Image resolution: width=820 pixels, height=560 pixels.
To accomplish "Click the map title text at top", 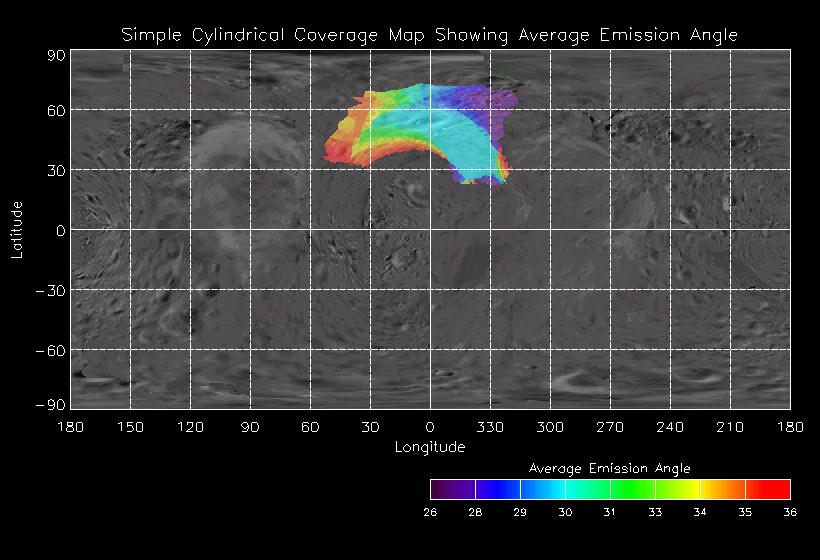I will (x=429, y=35).
